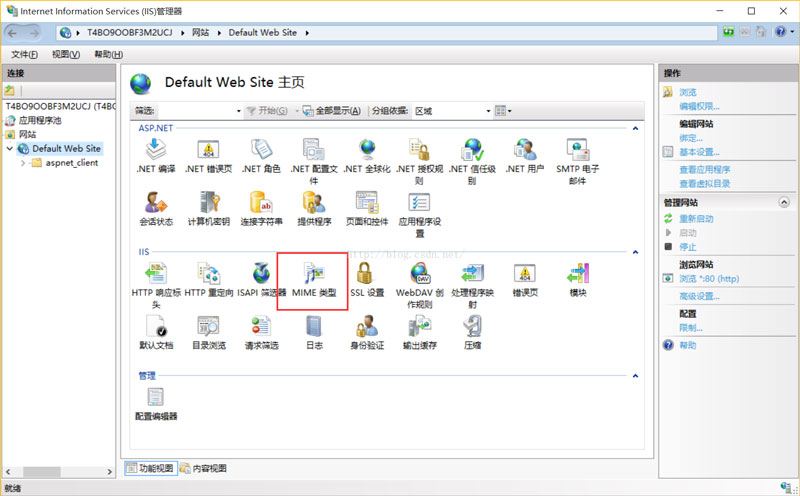This screenshot has width=800, height=496.
Task: Collapse the ASP.NET group section
Action: coord(635,129)
